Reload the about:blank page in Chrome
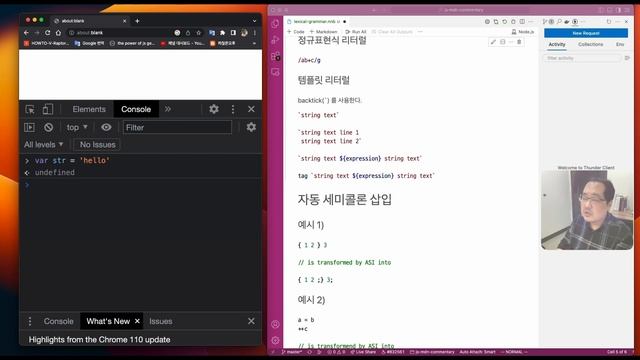640x360 pixels. coord(48,33)
